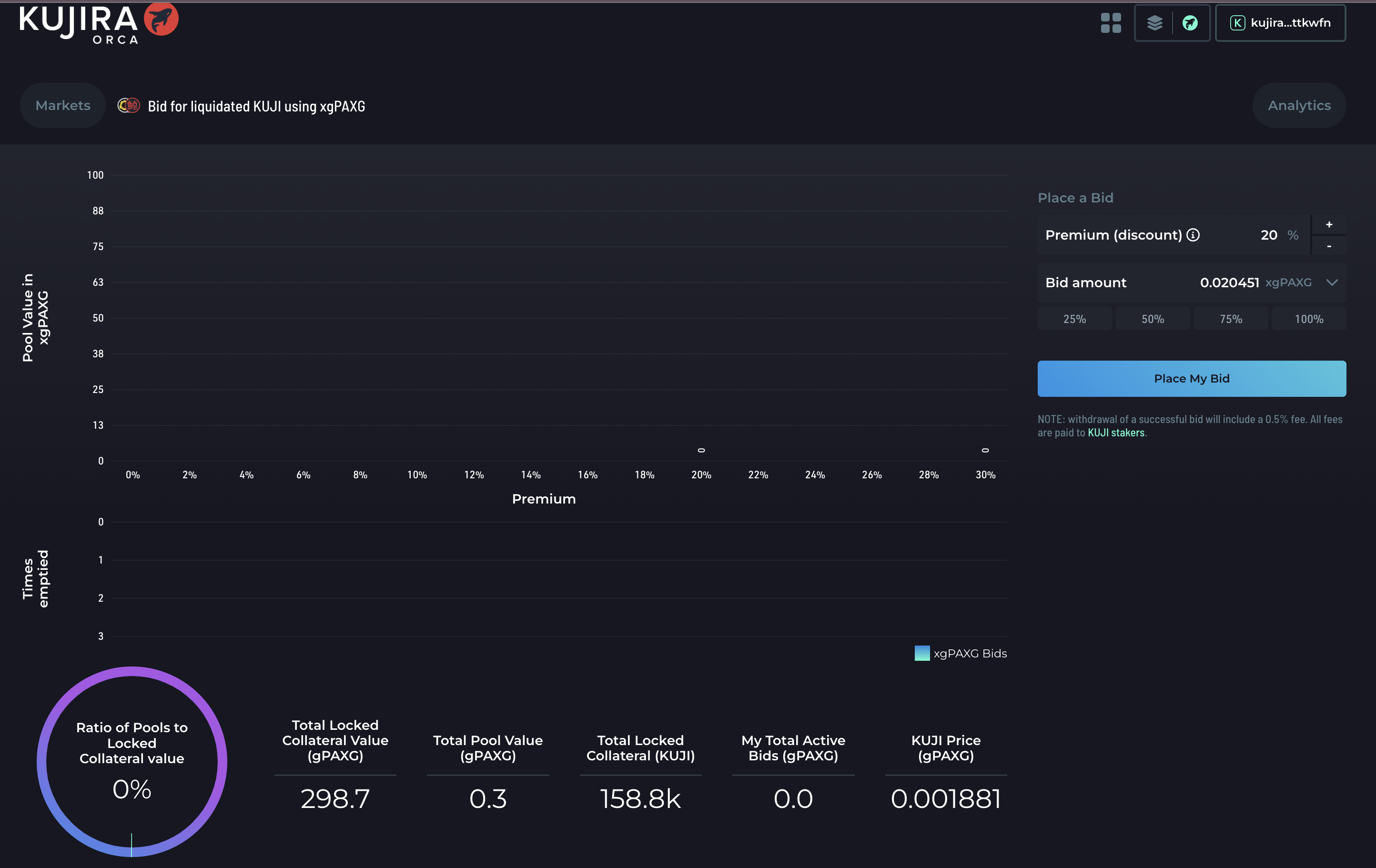Click the Bid amount input field
This screenshot has height=868, width=1376.
click(1229, 283)
